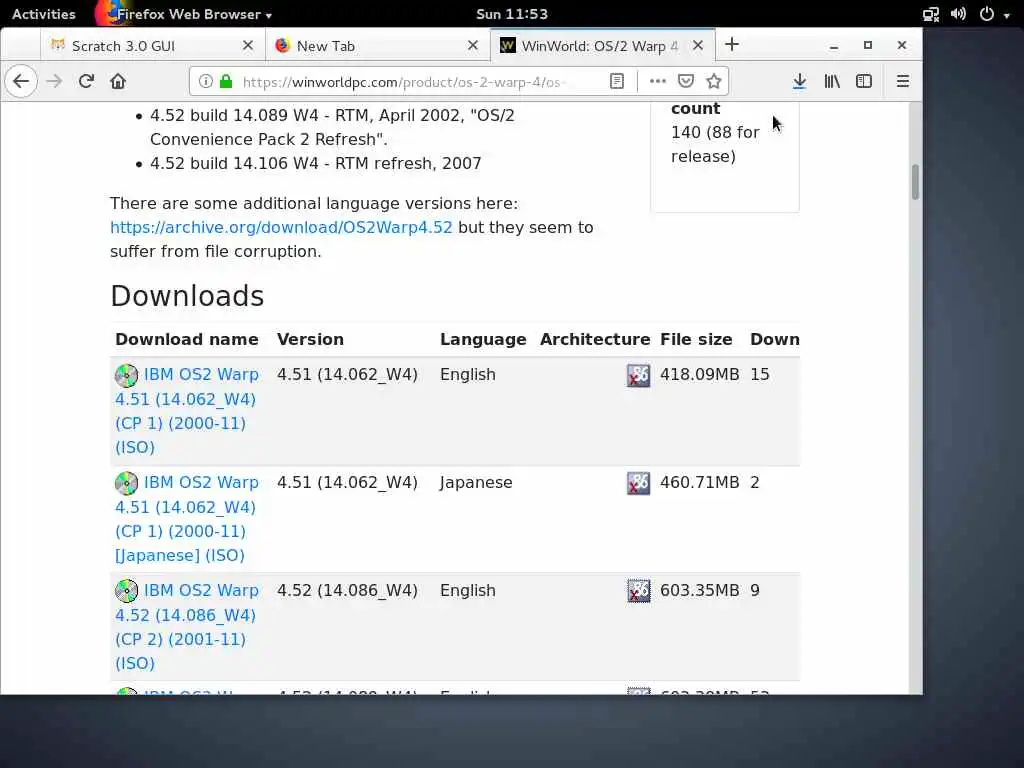Click disc icon for 4.52 14.086_W4 ISO
The height and width of the screenshot is (768, 1024).
(127, 591)
